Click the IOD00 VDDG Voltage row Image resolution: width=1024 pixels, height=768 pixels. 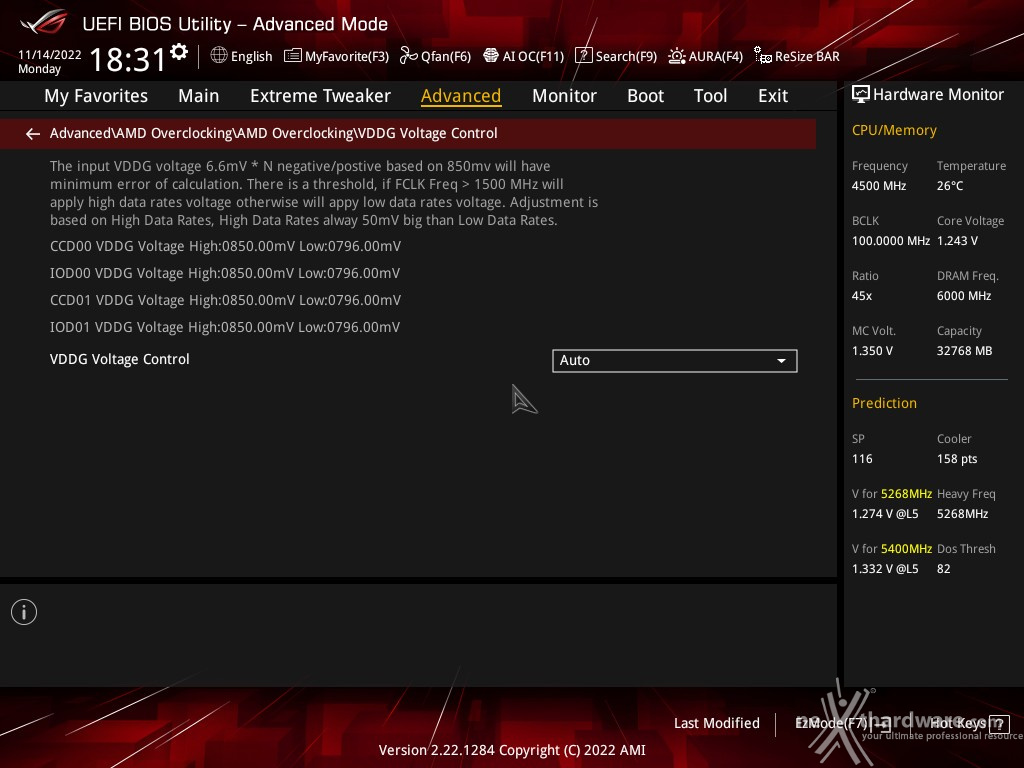[225, 273]
